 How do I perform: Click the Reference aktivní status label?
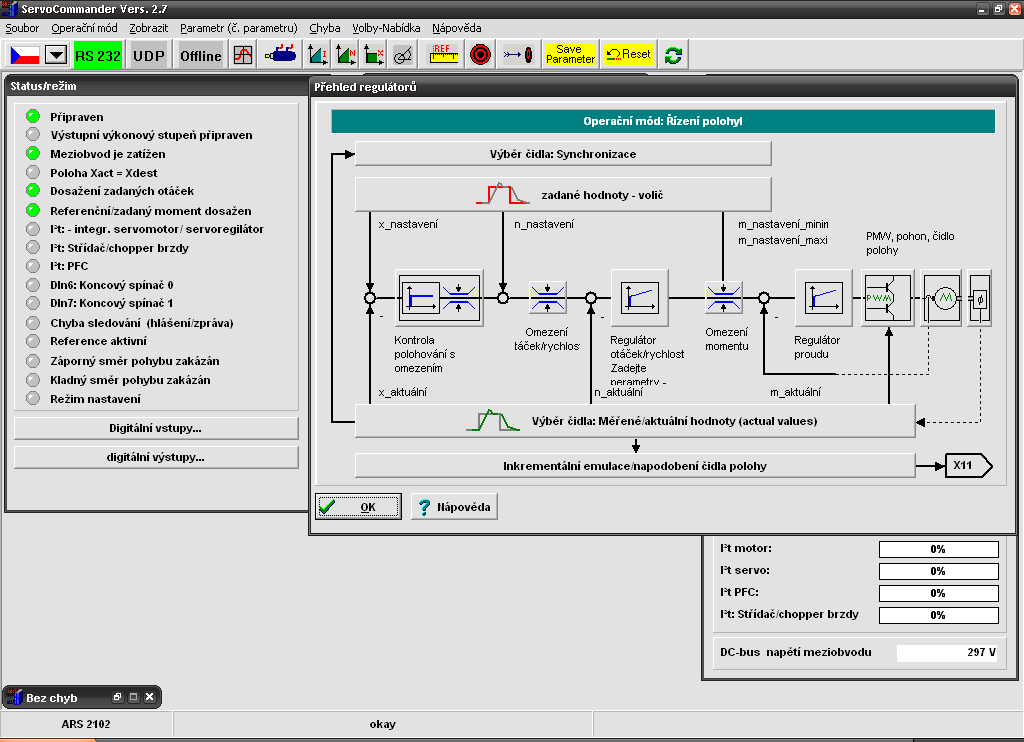(x=99, y=341)
